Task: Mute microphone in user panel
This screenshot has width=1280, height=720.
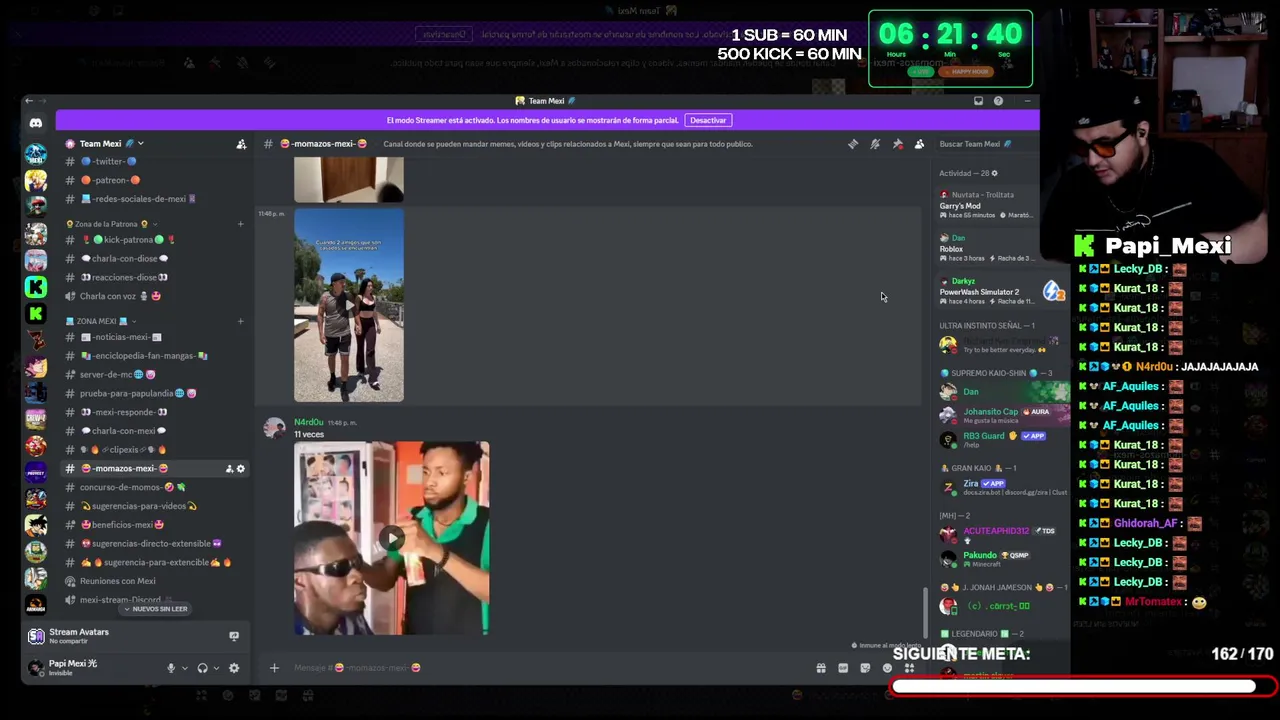Action: [x=171, y=668]
